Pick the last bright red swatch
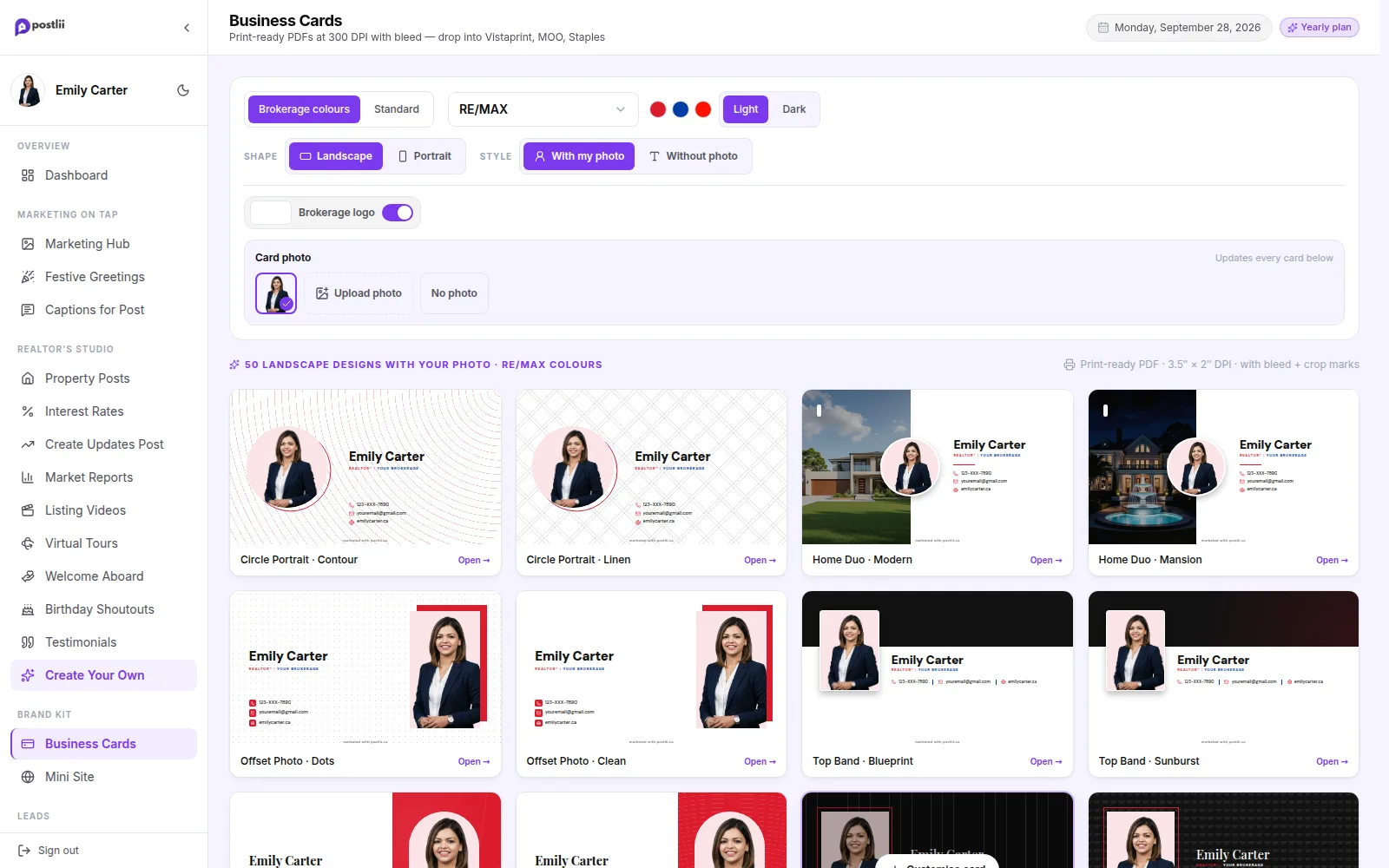The image size is (1389, 868). click(703, 109)
